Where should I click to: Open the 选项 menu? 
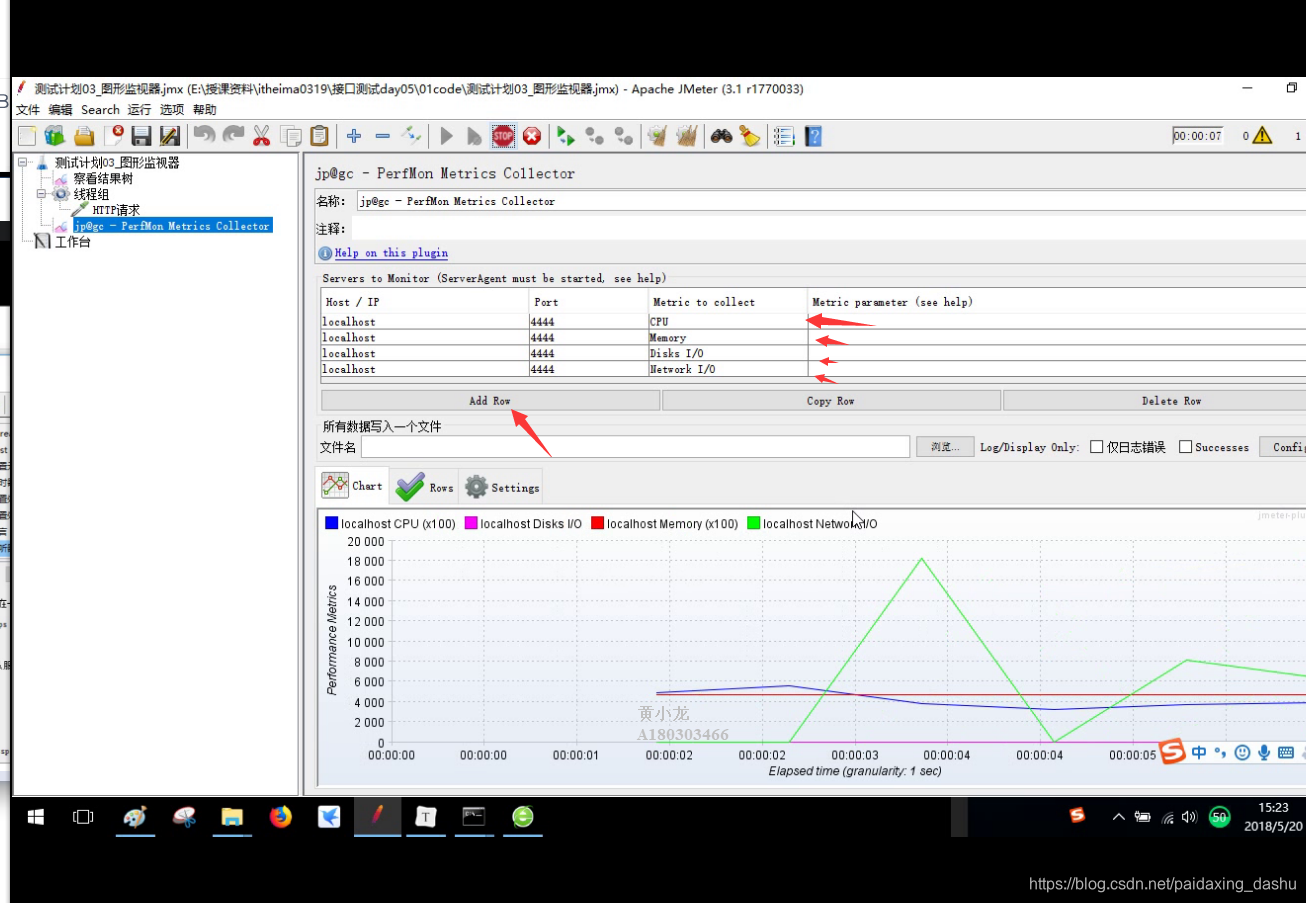[172, 110]
